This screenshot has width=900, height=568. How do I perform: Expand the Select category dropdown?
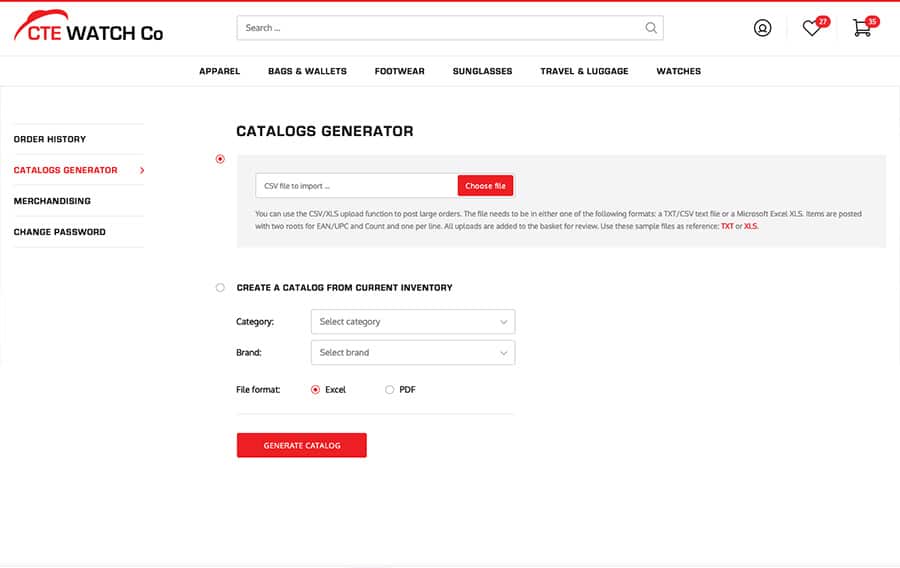click(413, 322)
